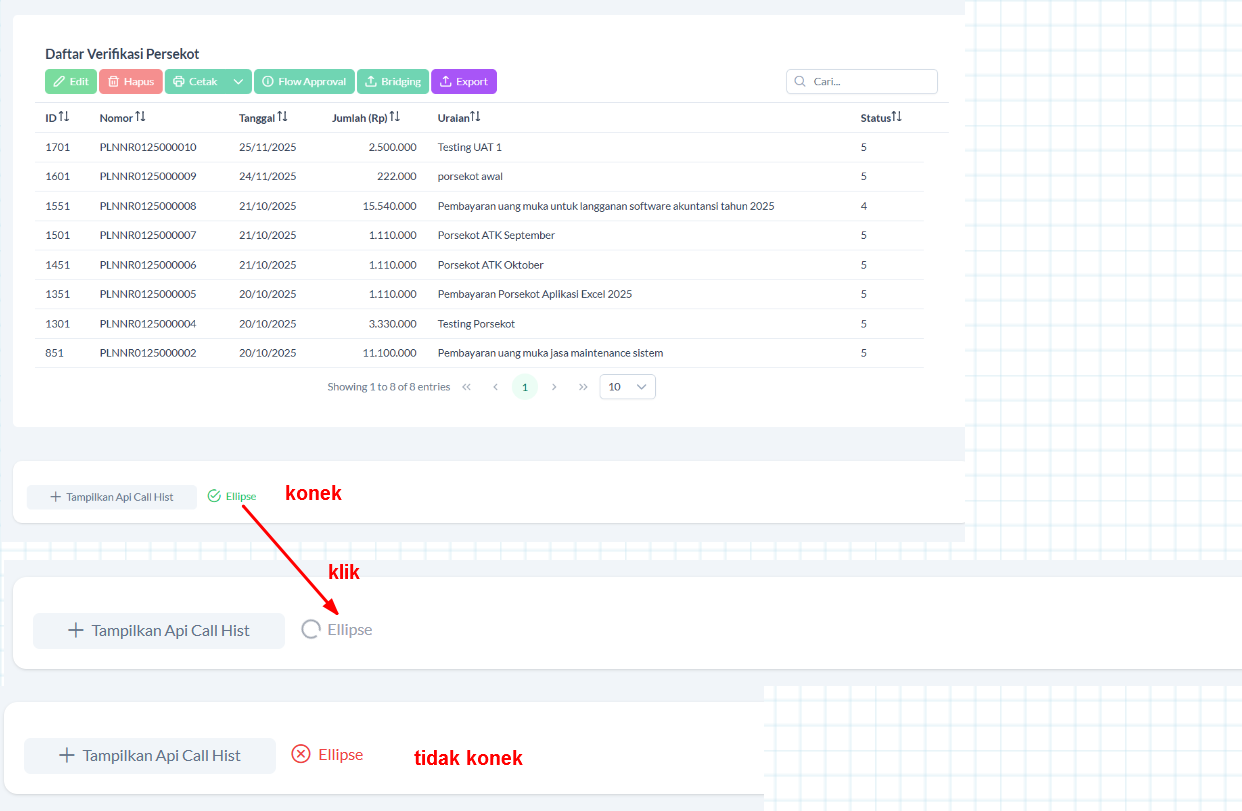Screen dimensions: 1242x811
Task: Click date 24/11/2025 cell
Action: tap(268, 176)
